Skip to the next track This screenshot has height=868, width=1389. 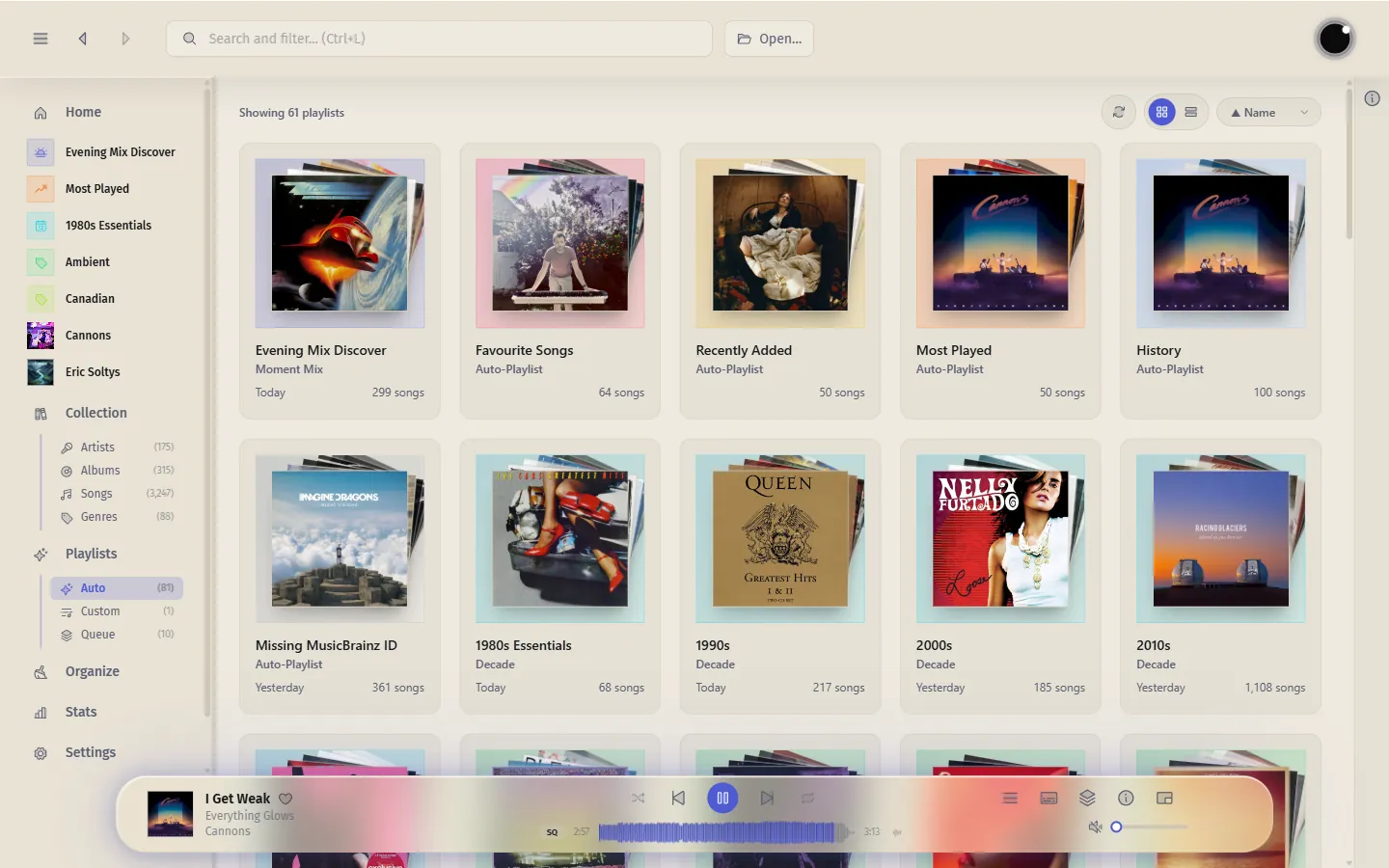pyautogui.click(x=767, y=799)
